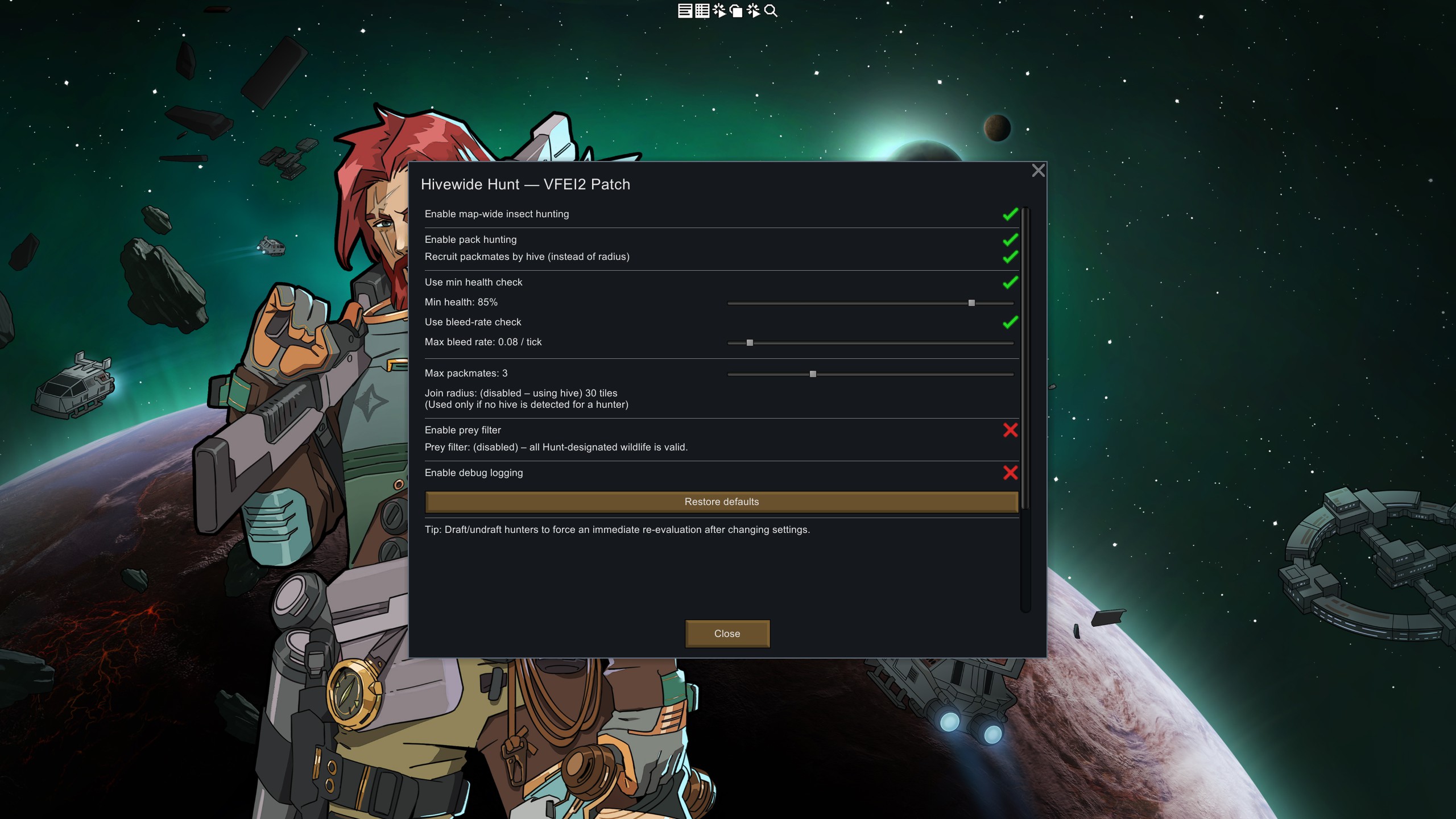Toggle Enable map-wide insect hunting checkmark
1456x819 pixels.
pyautogui.click(x=1010, y=214)
